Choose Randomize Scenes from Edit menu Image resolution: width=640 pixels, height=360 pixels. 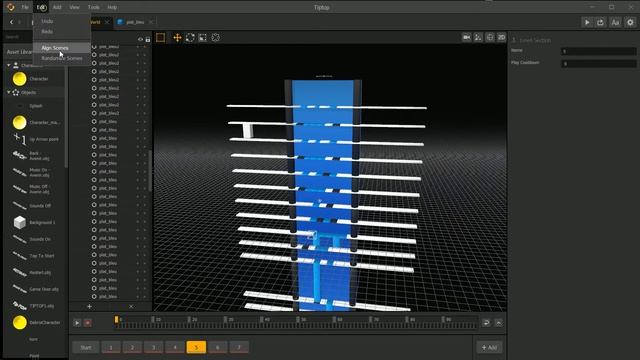(62, 58)
